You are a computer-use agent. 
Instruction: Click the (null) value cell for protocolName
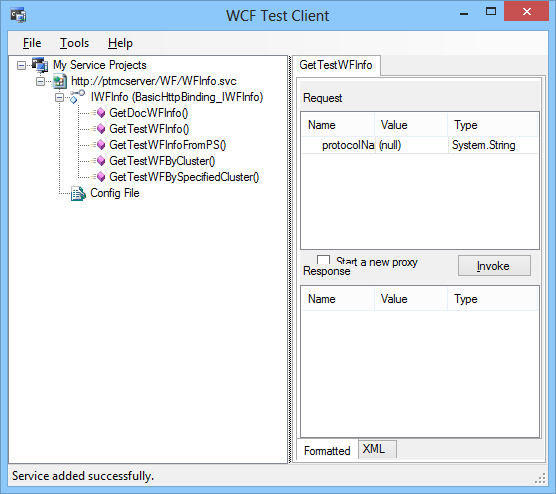coord(411,145)
